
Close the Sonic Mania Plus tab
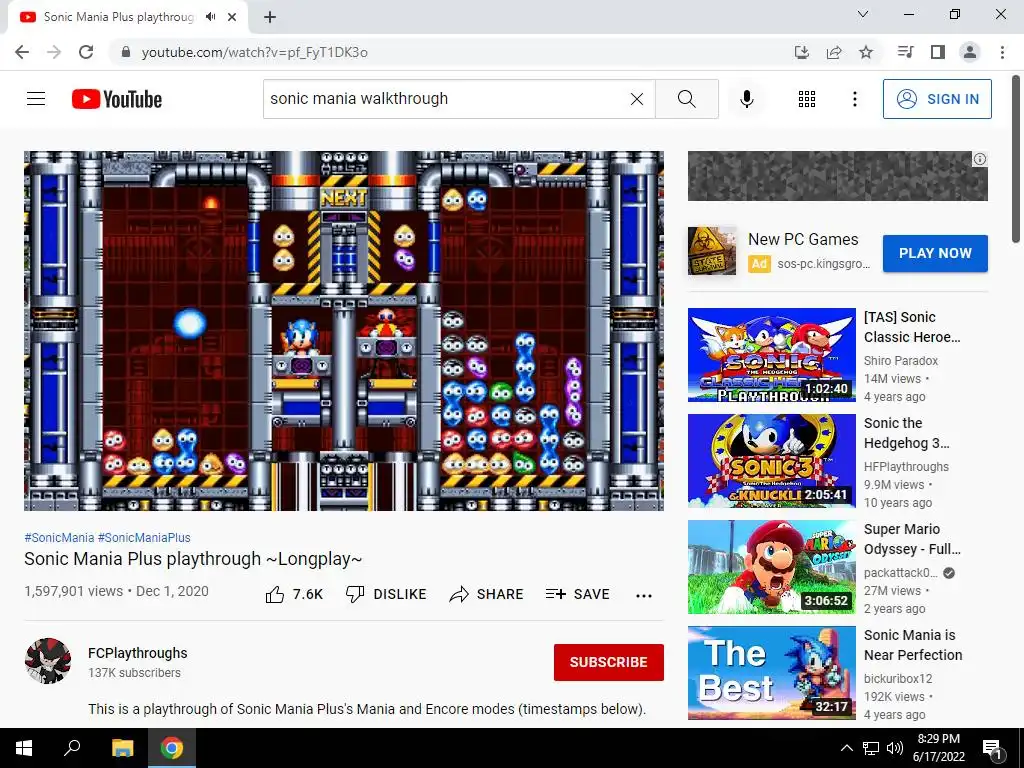tap(232, 17)
